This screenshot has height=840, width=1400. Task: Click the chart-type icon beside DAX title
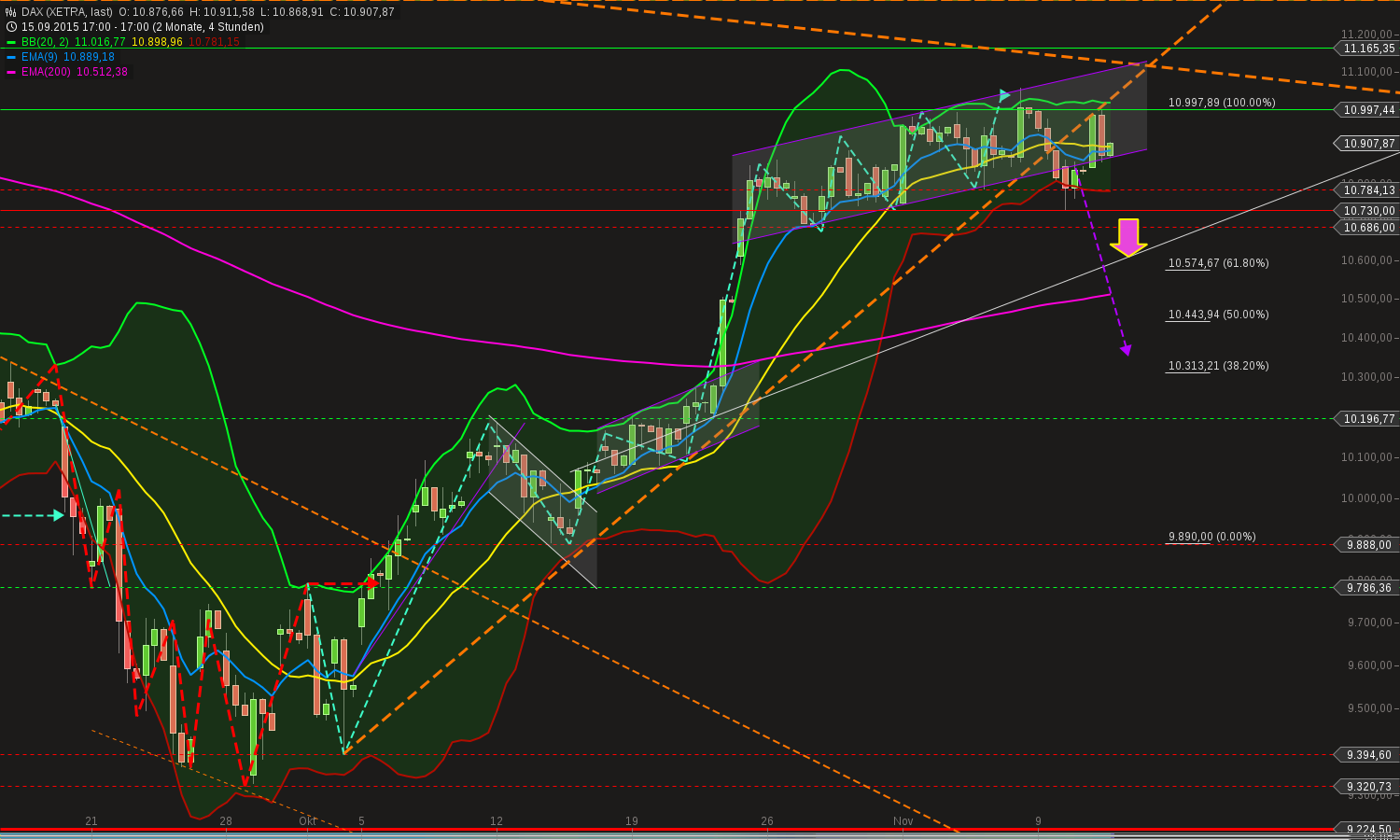(x=11, y=12)
